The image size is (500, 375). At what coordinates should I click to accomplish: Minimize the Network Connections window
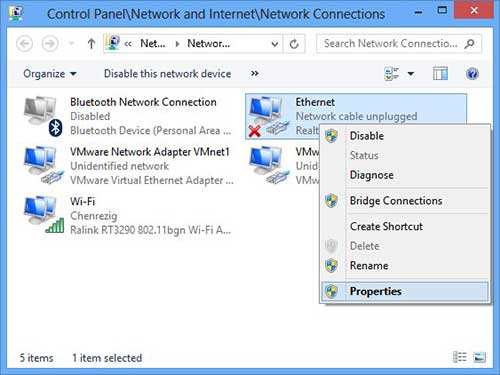(418, 13)
